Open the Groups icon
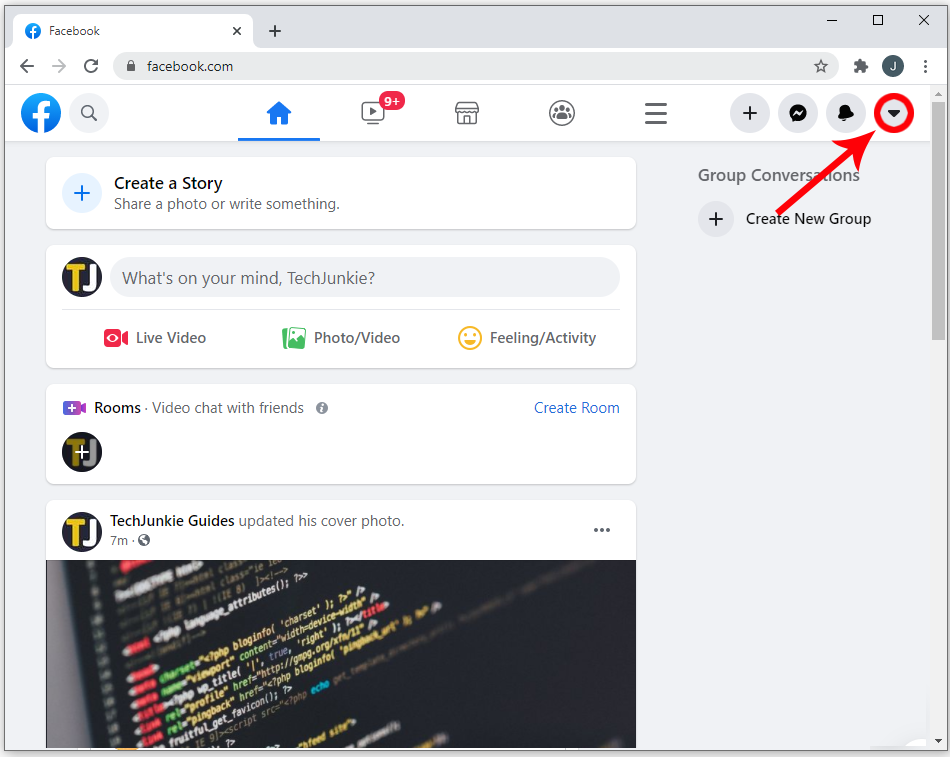 562,113
